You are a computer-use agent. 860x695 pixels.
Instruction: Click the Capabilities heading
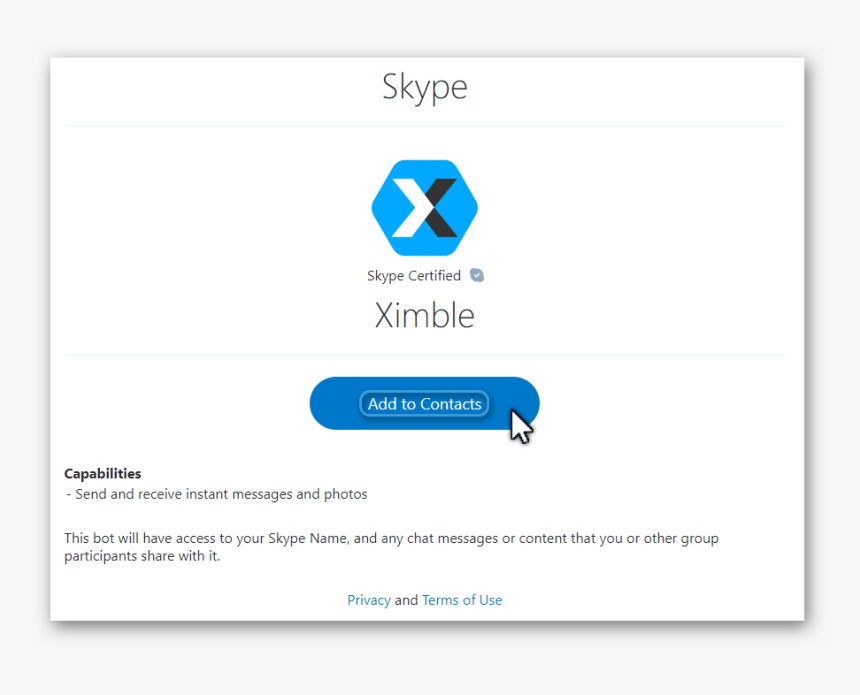click(x=103, y=473)
